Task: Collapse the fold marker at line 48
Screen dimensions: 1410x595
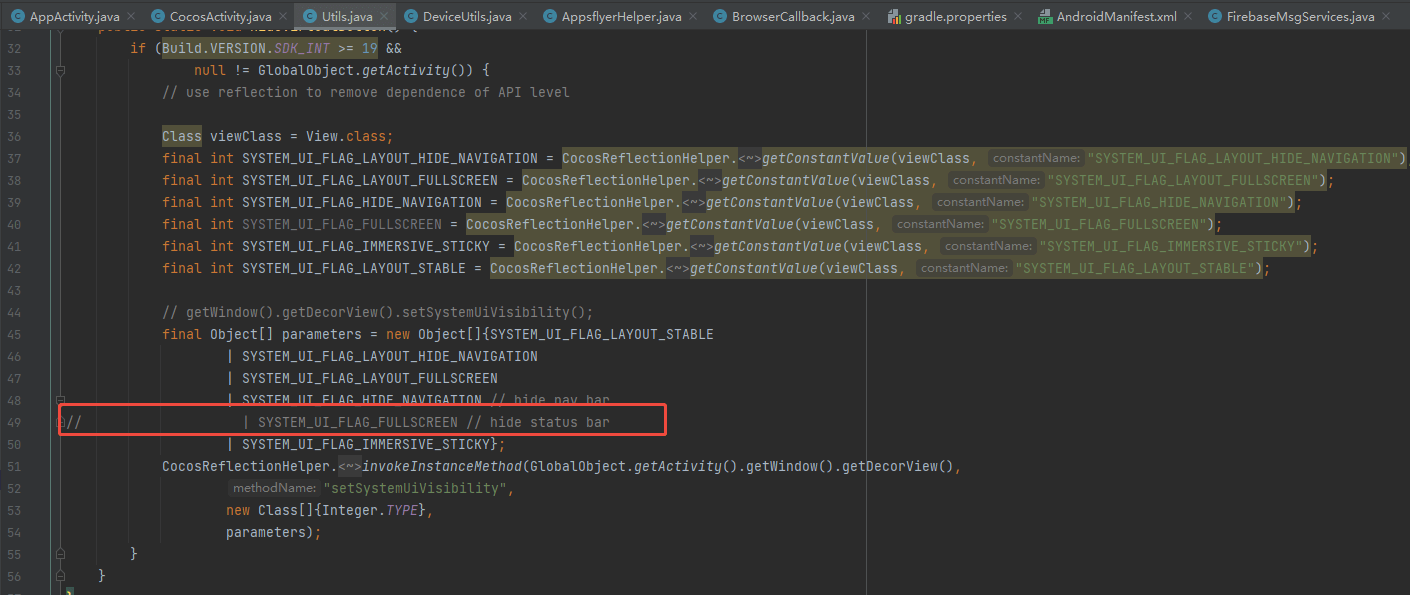Action: pos(61,400)
